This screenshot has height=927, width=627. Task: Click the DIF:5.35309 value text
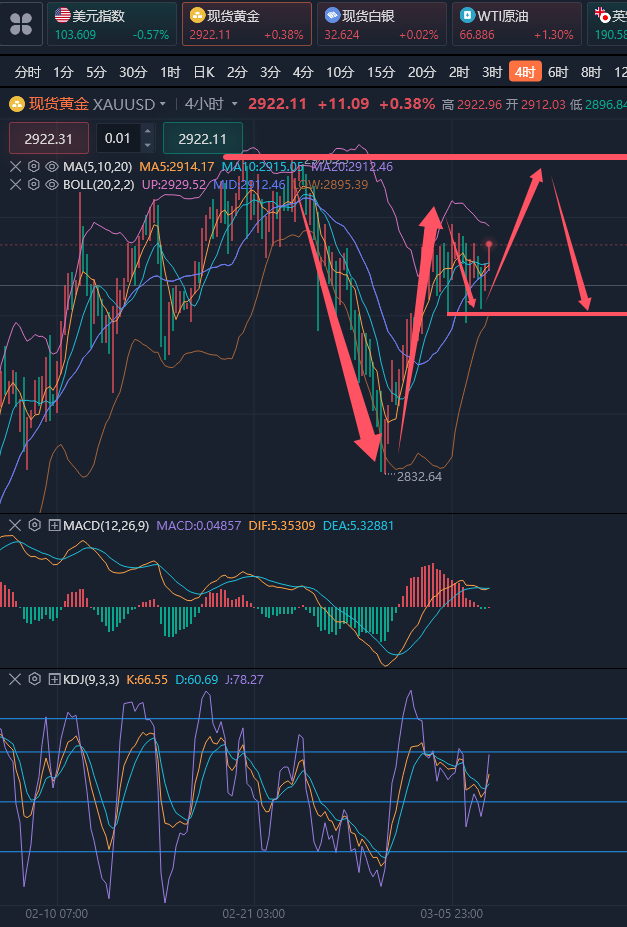click(282, 526)
